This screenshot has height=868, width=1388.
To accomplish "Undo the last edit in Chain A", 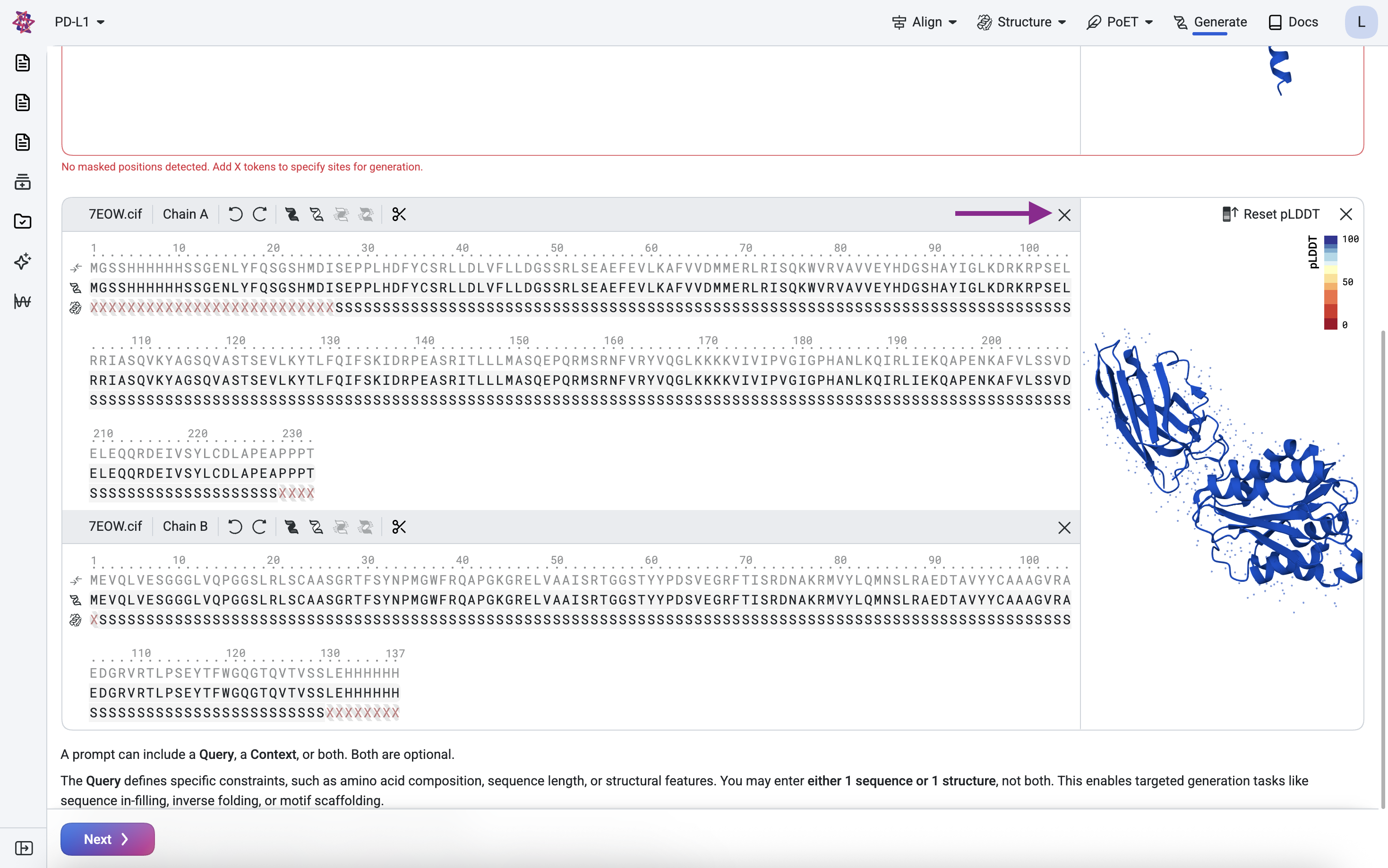I will click(x=235, y=215).
